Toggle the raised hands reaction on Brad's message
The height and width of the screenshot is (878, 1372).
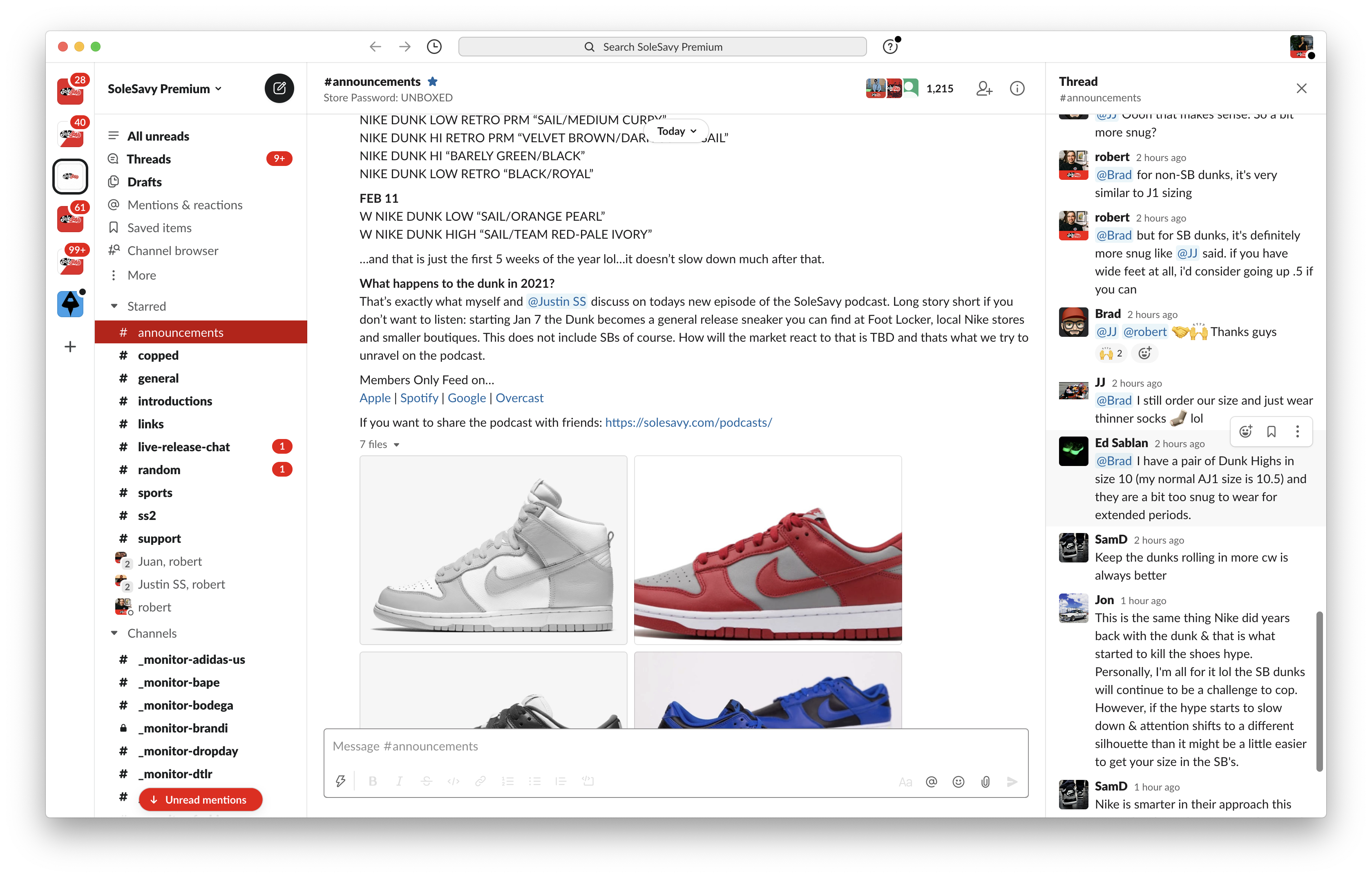[1111, 354]
